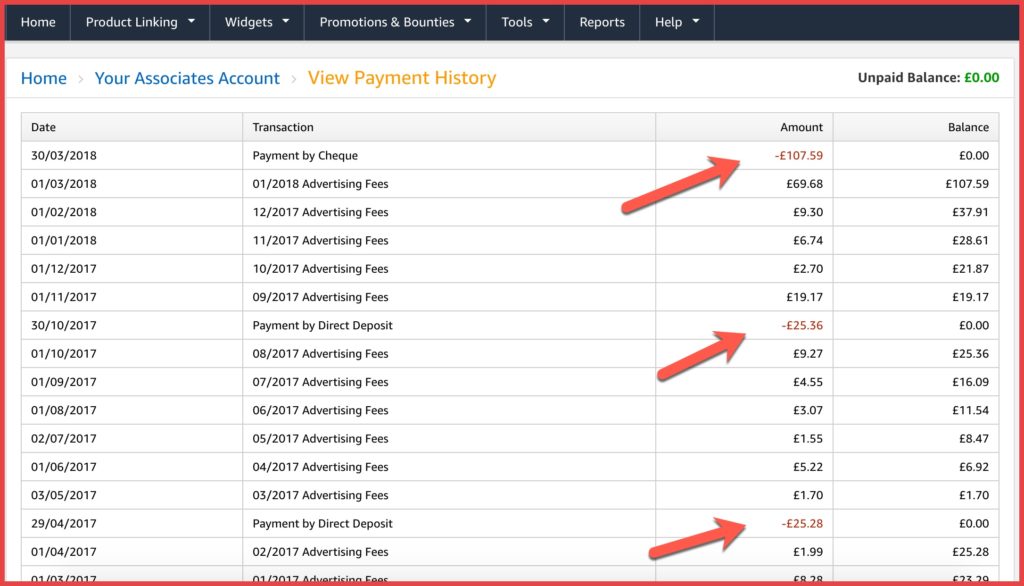Select the 06/2017 Advertising Fees row

510,410
